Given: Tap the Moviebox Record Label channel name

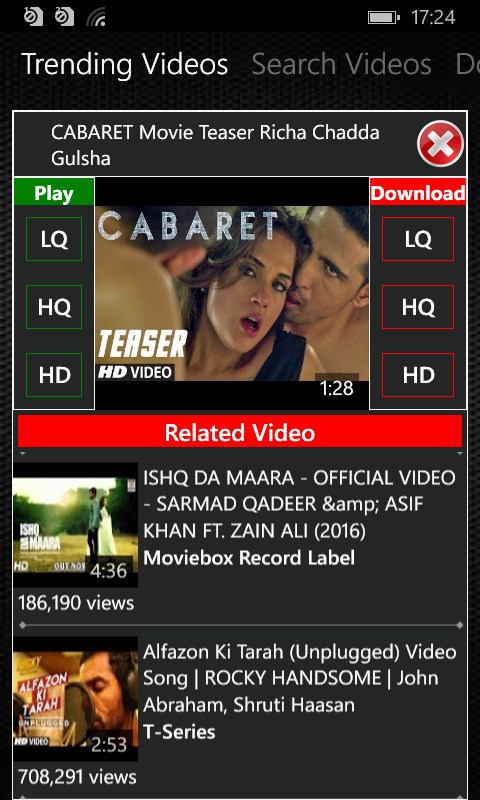Looking at the screenshot, I should [249, 558].
